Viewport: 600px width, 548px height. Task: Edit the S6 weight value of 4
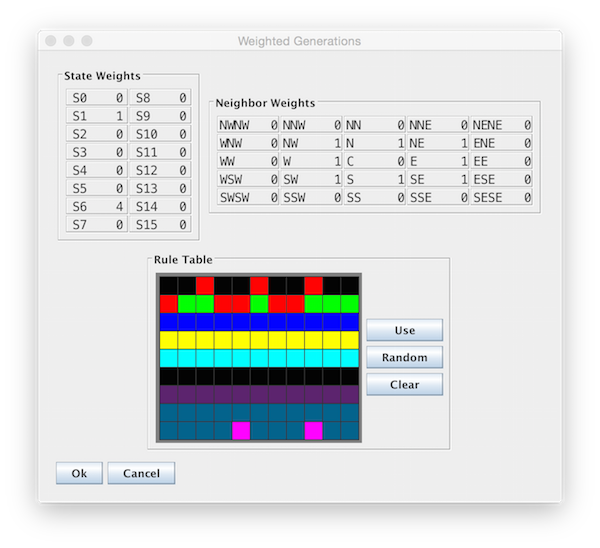click(96, 206)
